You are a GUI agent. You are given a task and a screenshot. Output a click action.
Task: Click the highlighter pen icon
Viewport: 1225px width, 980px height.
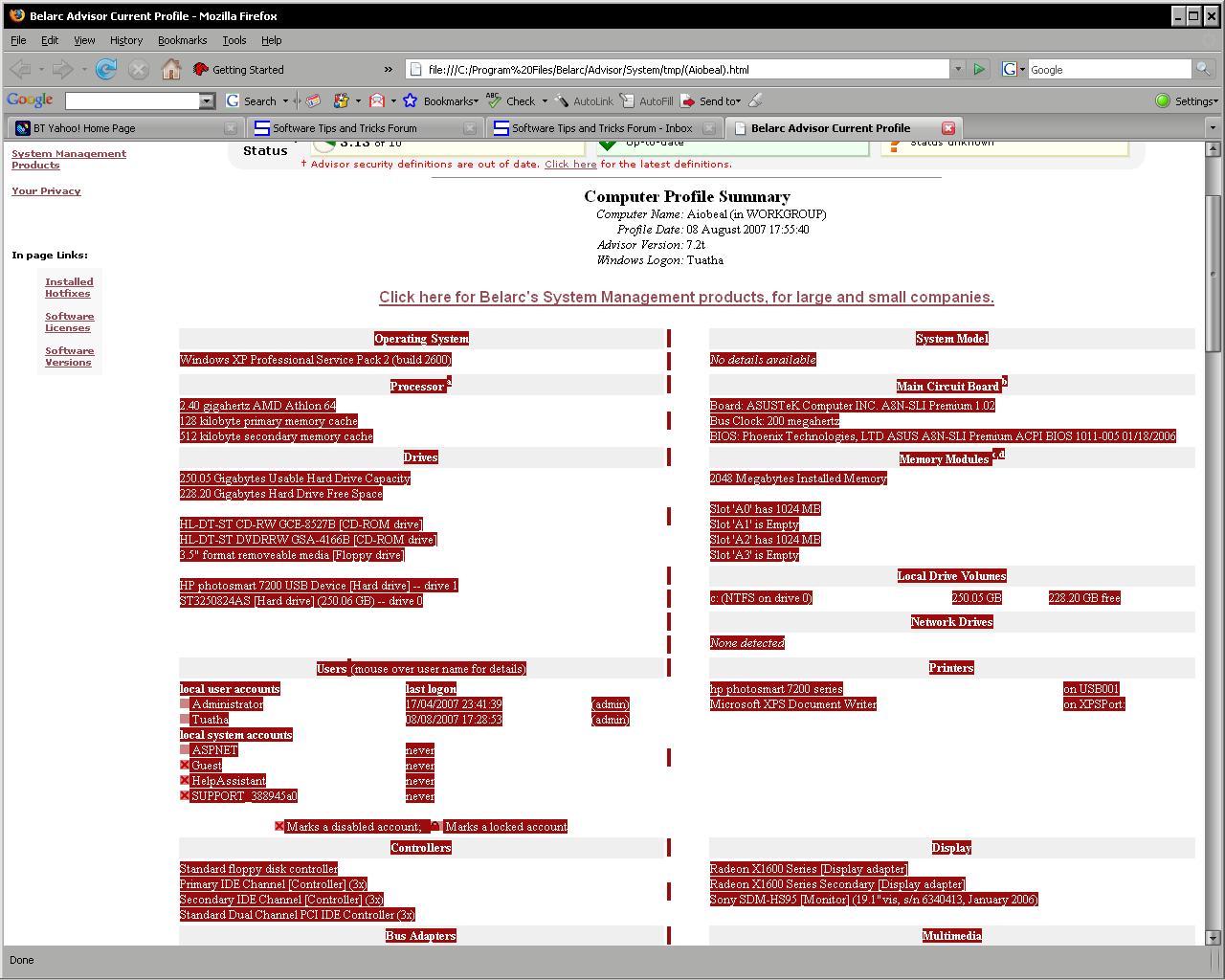[756, 100]
